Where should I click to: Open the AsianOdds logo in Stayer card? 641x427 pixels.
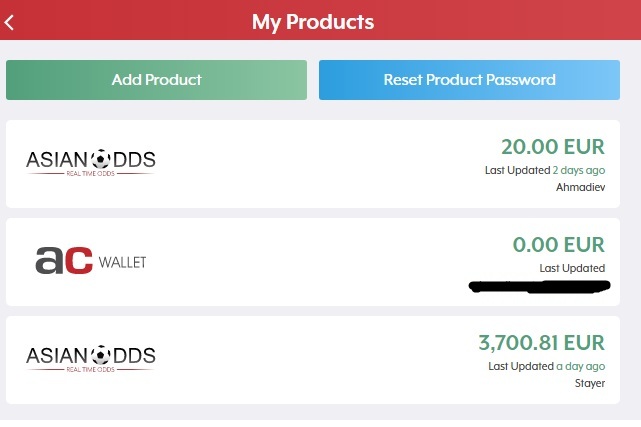coord(91,359)
